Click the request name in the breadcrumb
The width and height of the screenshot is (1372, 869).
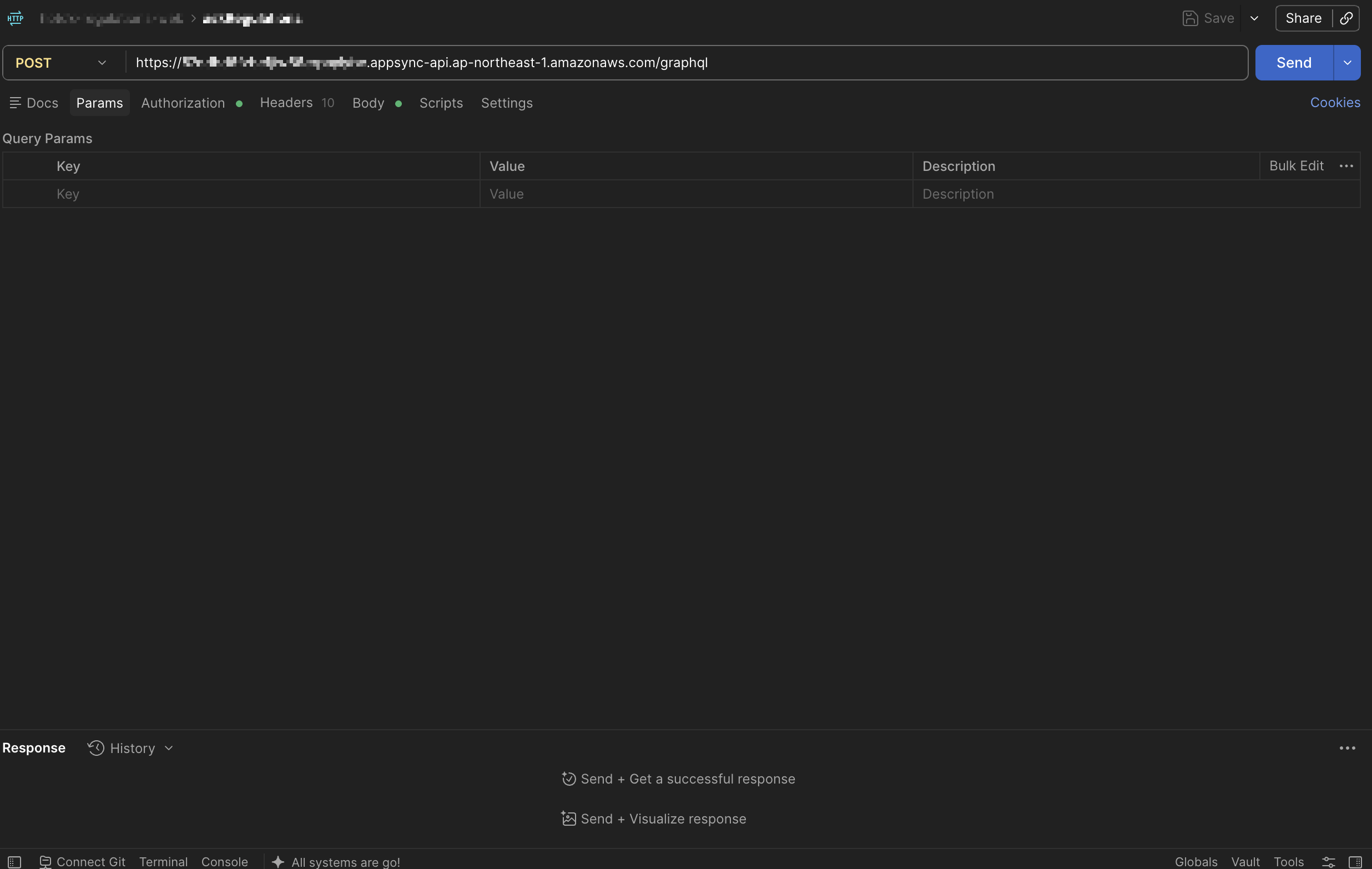253,18
